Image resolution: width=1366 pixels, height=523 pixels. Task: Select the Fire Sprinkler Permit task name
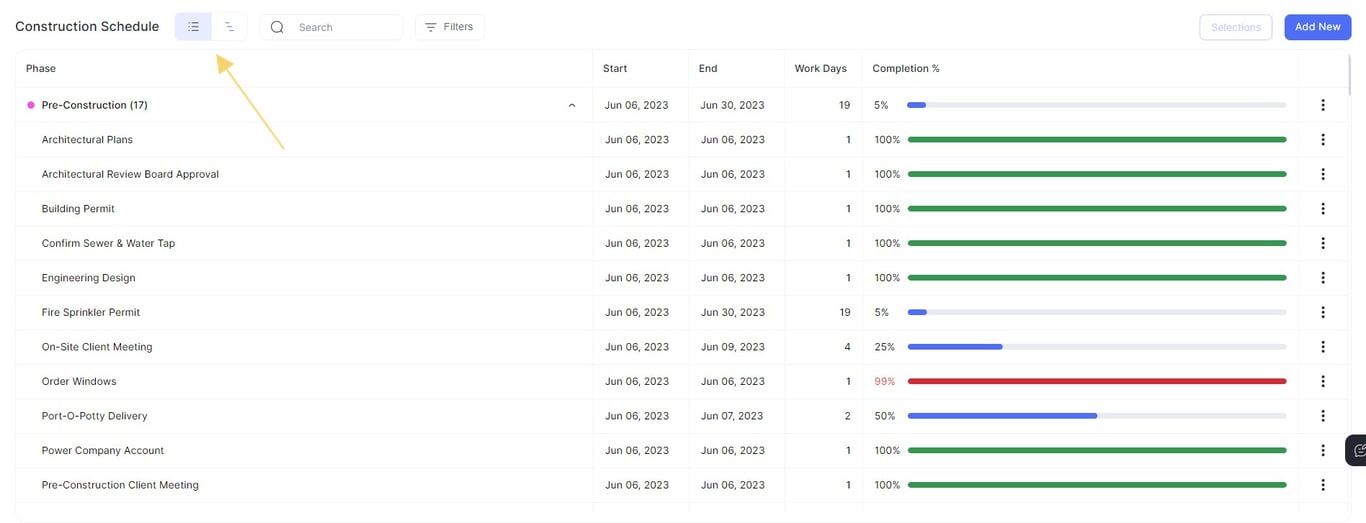[91, 312]
